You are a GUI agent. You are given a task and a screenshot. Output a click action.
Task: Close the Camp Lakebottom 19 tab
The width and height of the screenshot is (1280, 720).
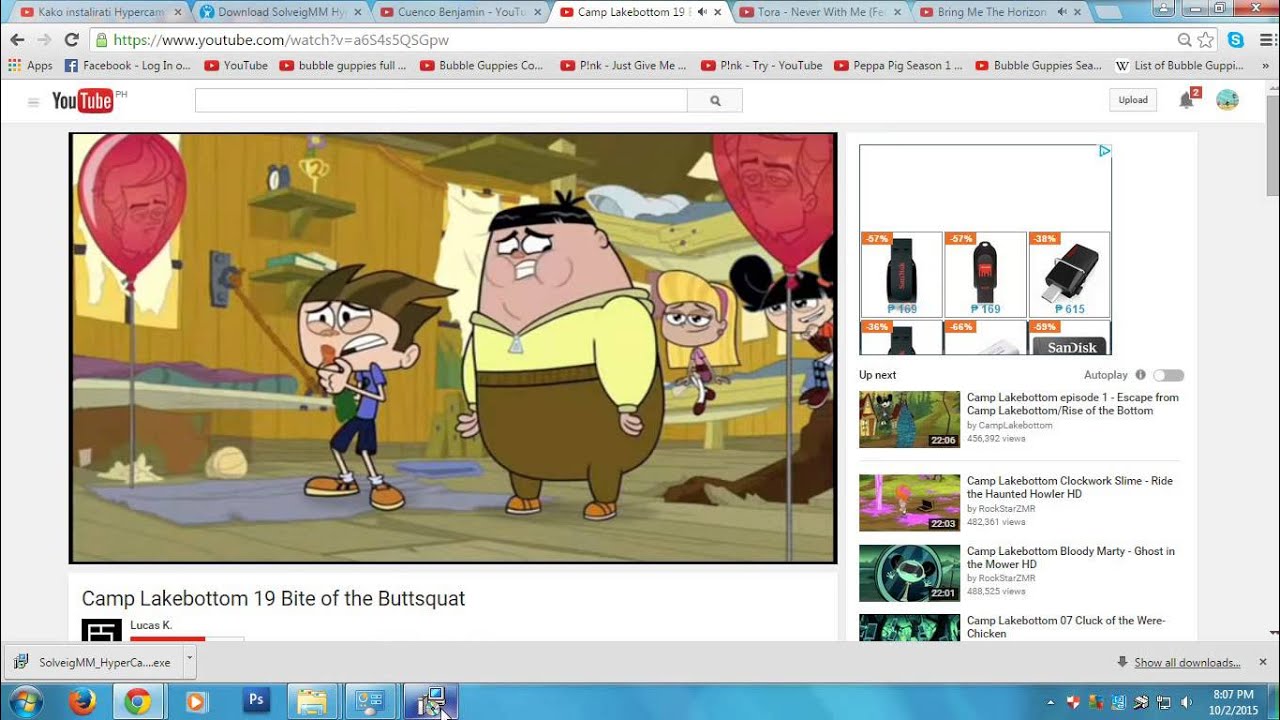point(717,12)
